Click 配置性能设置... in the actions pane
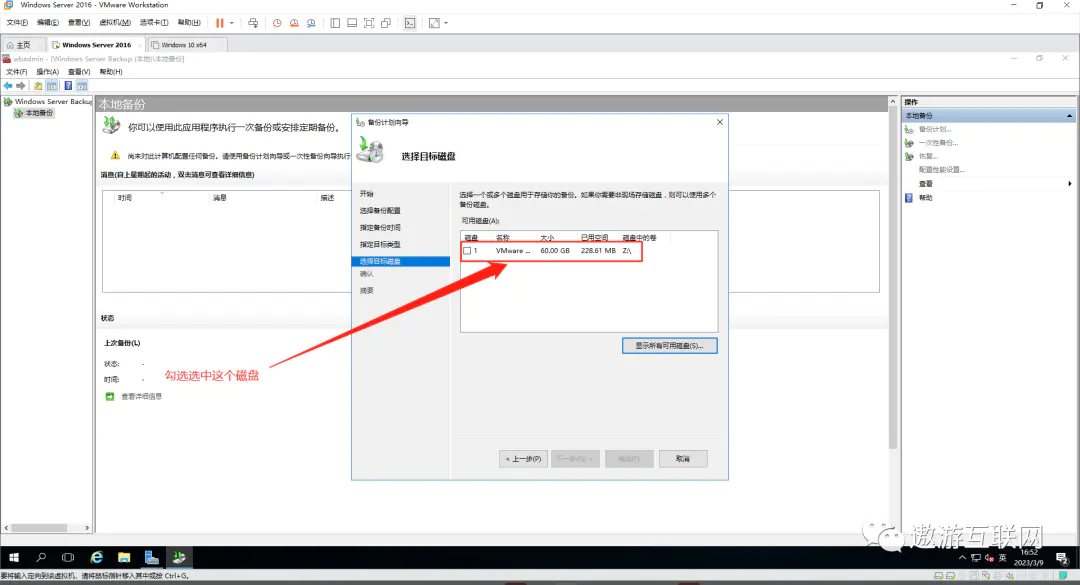Screen dimensions: 1080x585 click(x=942, y=170)
